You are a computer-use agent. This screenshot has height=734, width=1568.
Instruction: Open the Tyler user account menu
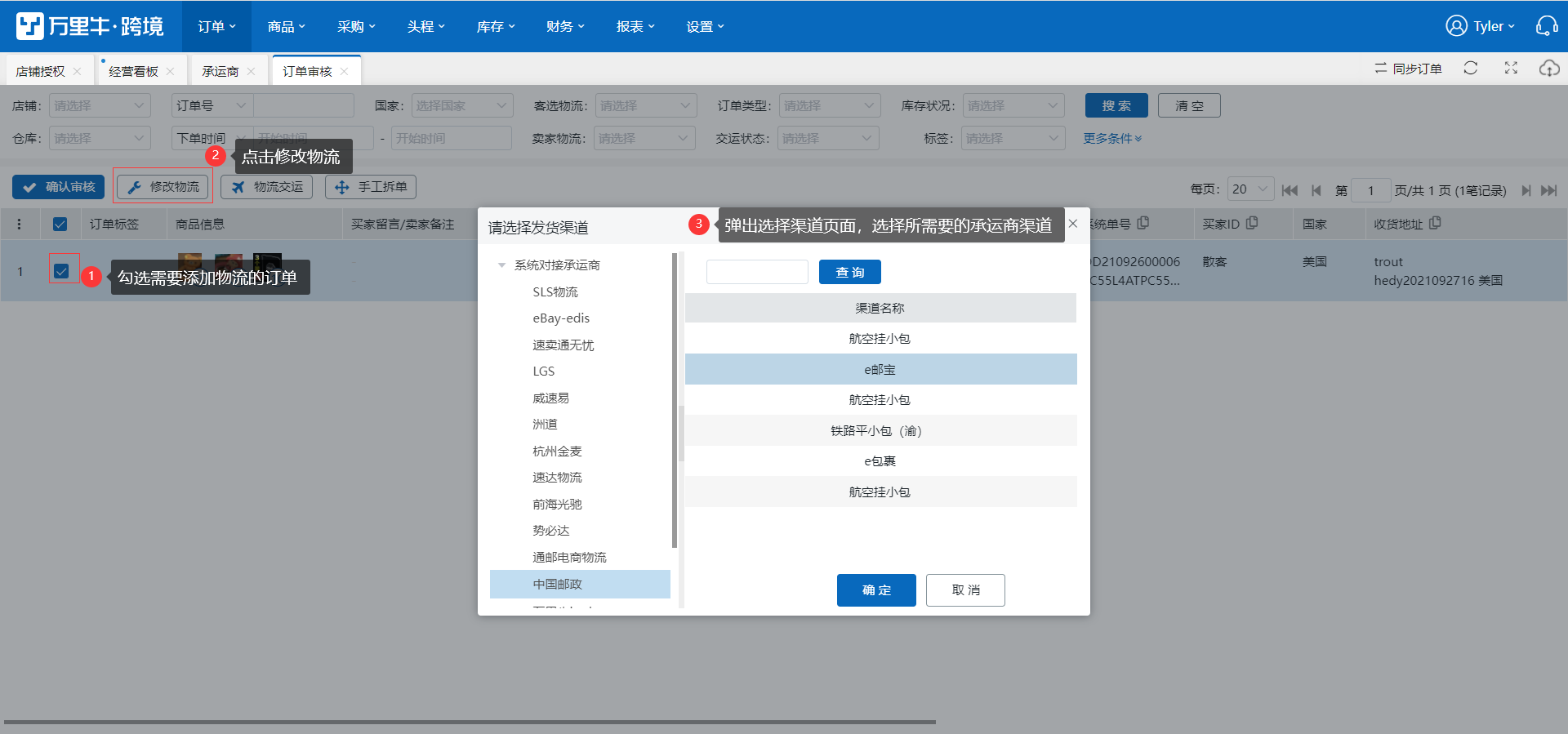tap(1480, 26)
